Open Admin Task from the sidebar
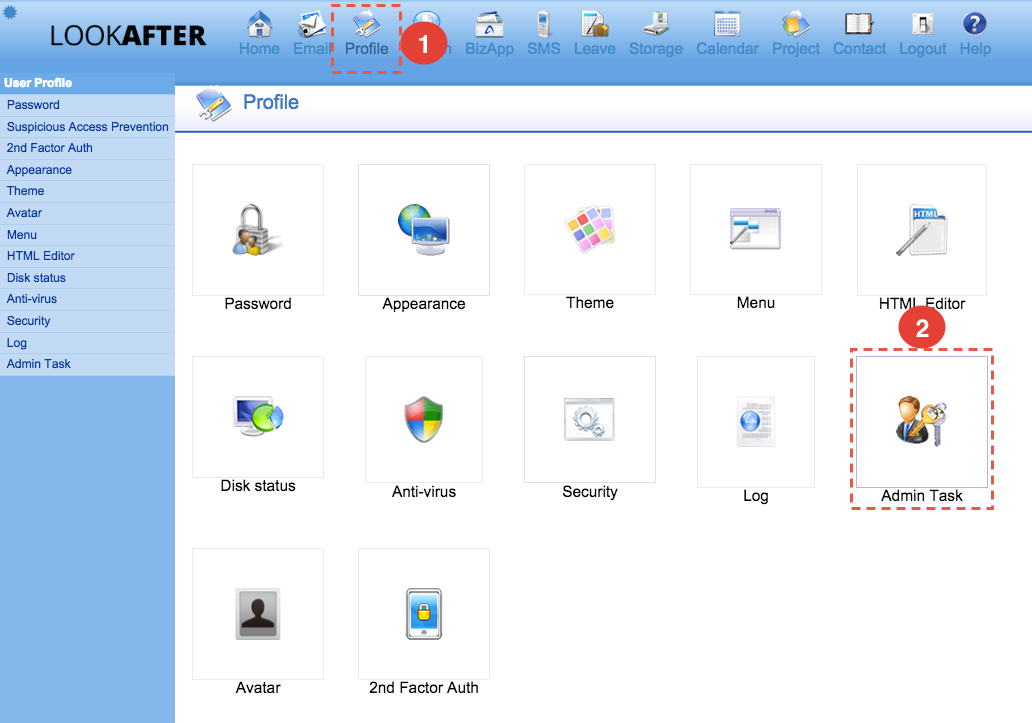The height and width of the screenshot is (723, 1032). [39, 364]
